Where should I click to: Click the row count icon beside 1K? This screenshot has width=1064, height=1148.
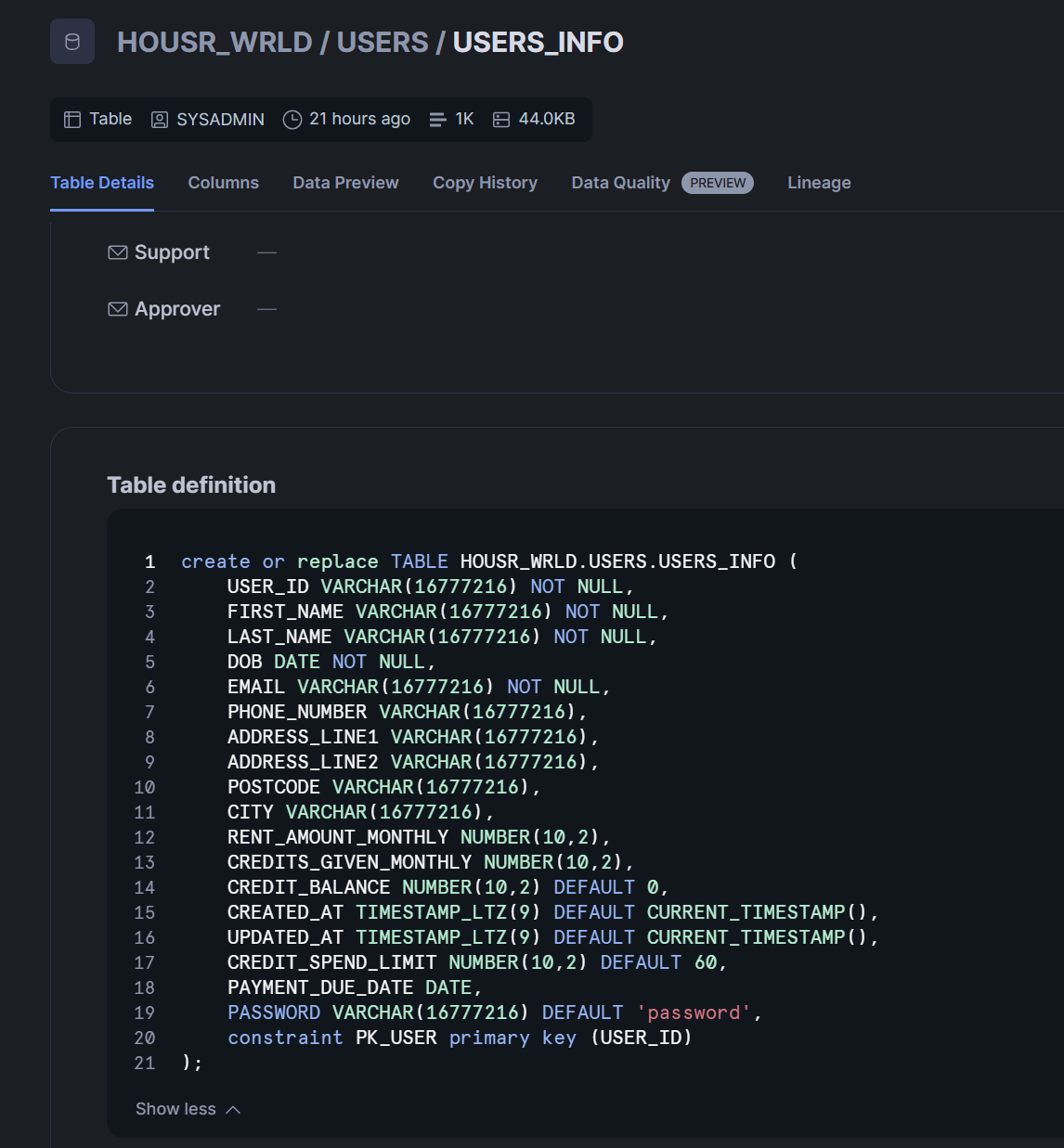[x=437, y=120]
